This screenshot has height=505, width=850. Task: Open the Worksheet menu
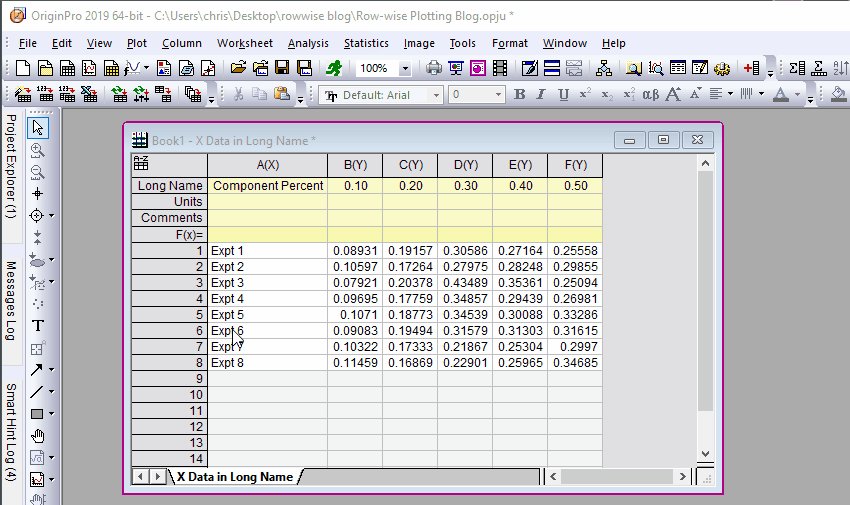(244, 43)
